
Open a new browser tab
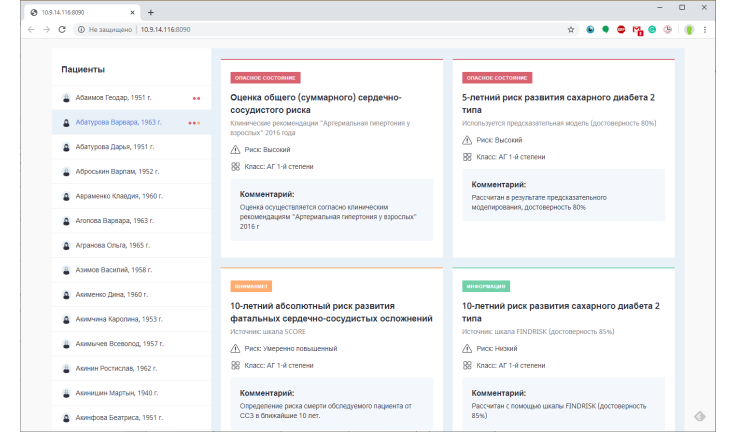click(x=151, y=12)
